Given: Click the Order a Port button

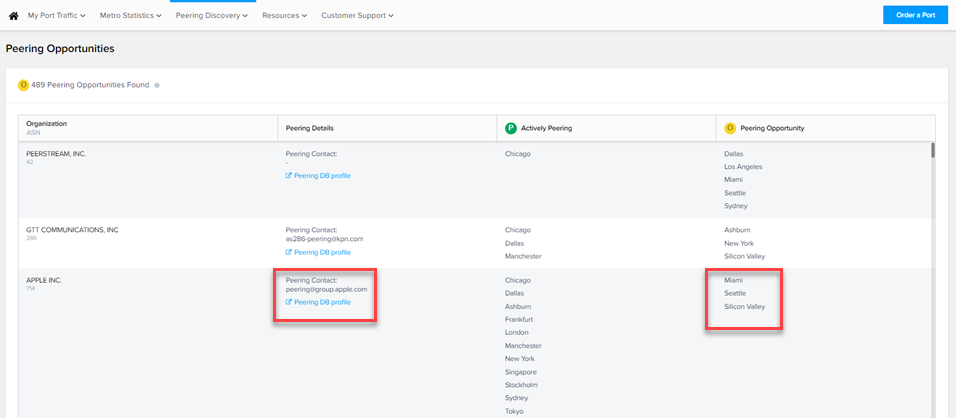Looking at the screenshot, I should pos(915,15).
